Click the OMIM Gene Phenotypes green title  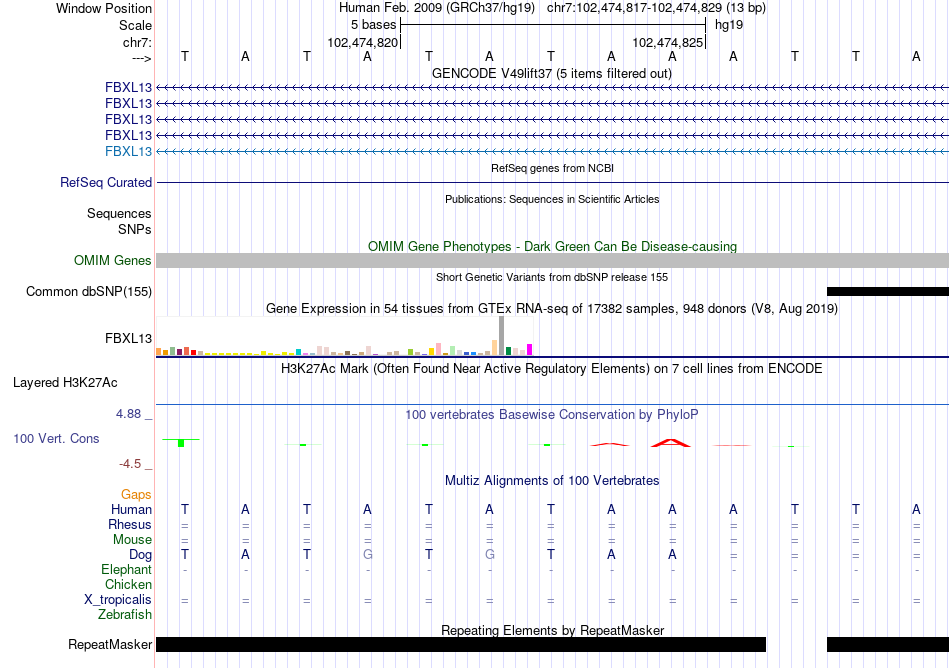tap(552, 246)
